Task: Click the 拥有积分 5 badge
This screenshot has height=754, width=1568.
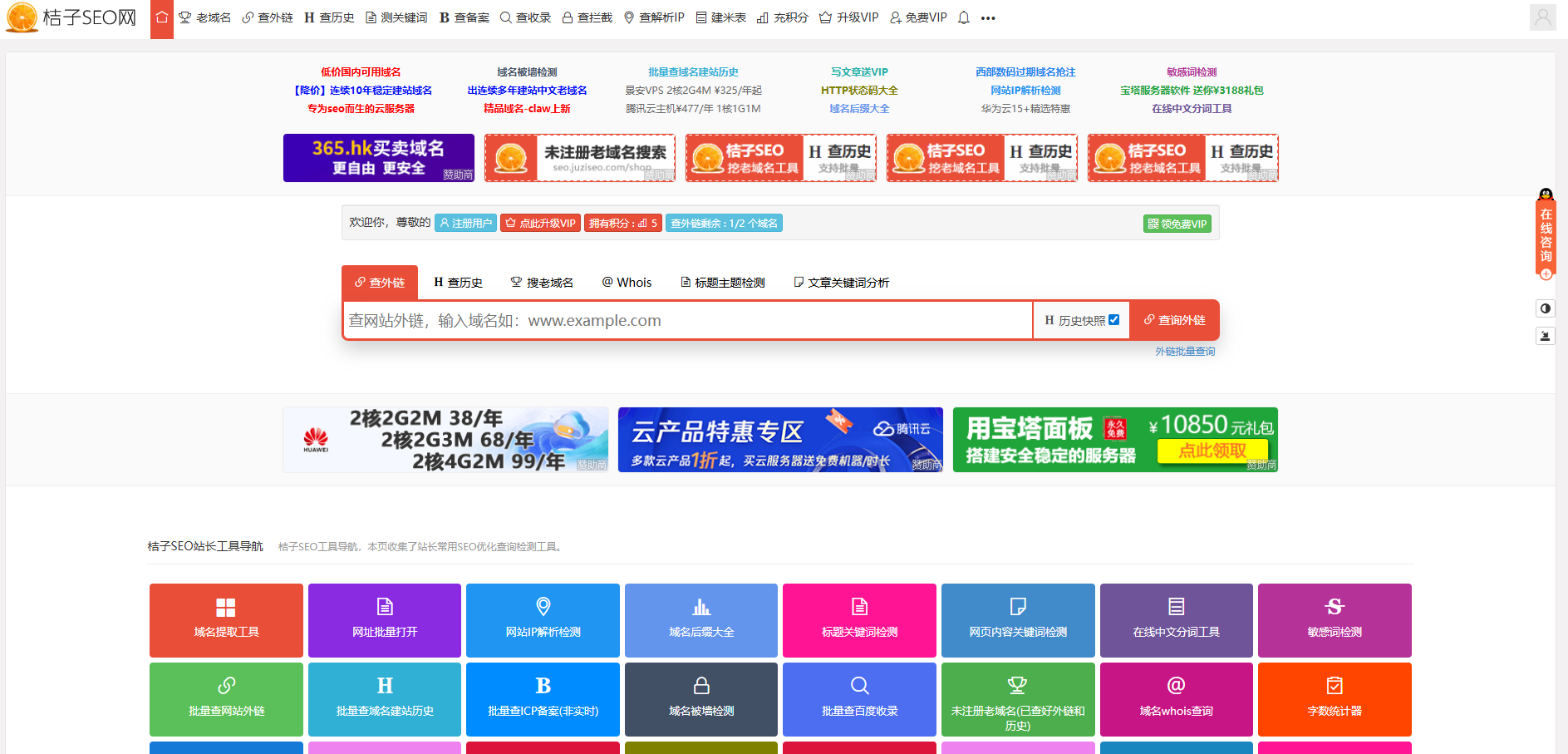Action: point(623,223)
